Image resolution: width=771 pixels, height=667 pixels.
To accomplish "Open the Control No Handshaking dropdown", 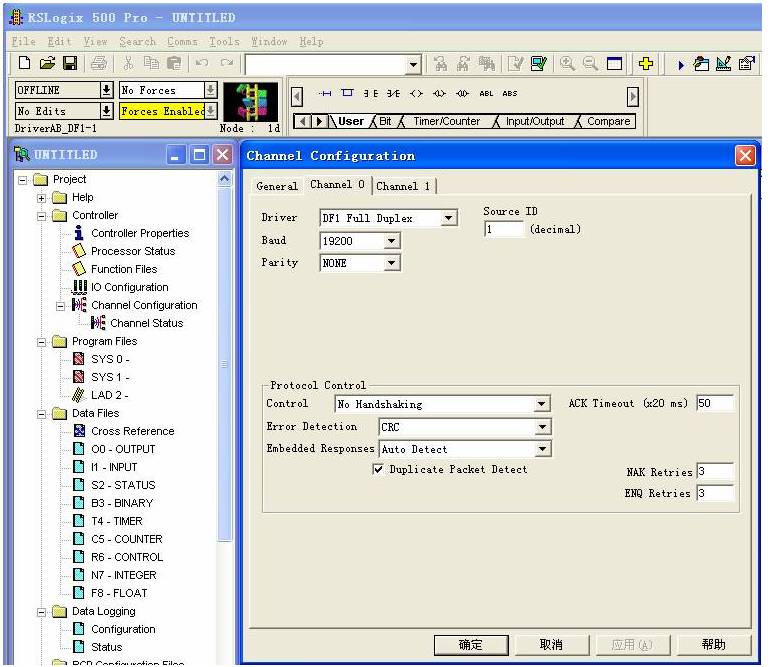I will [541, 404].
